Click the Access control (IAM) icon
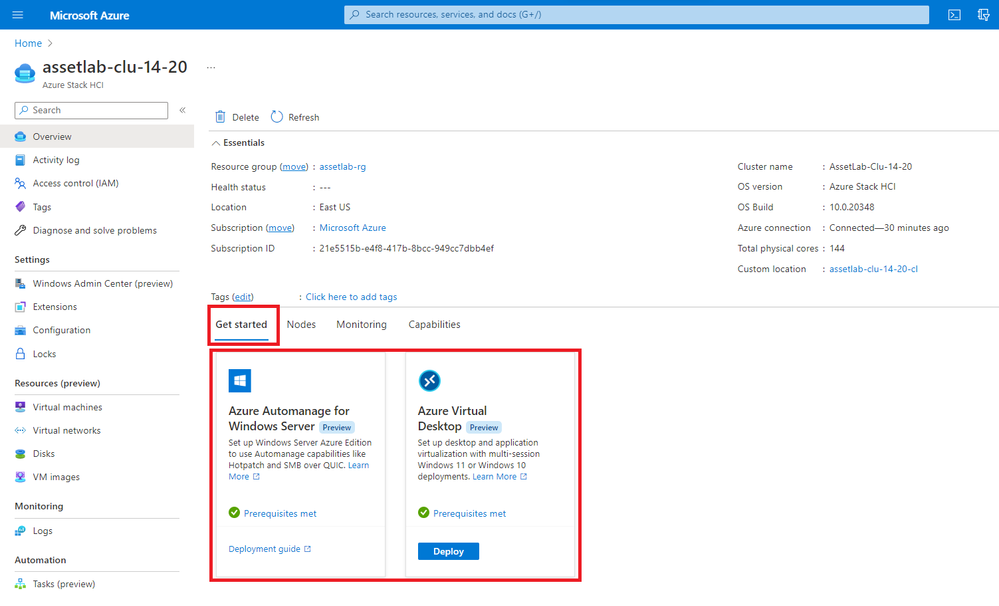This screenshot has height=606, width=999. pos(20,184)
